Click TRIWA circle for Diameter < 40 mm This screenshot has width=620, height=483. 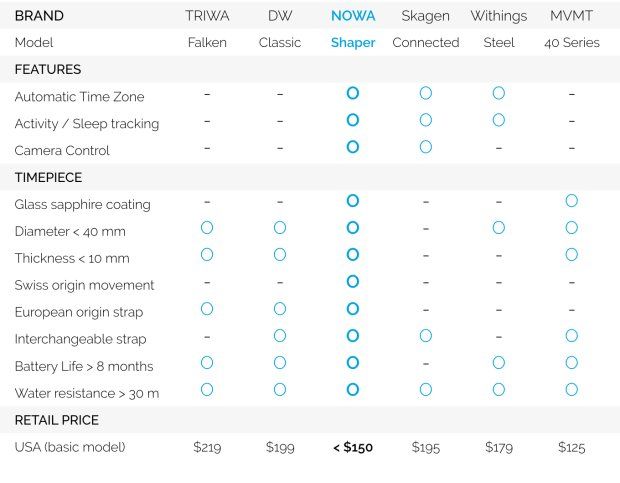pyautogui.click(x=207, y=227)
